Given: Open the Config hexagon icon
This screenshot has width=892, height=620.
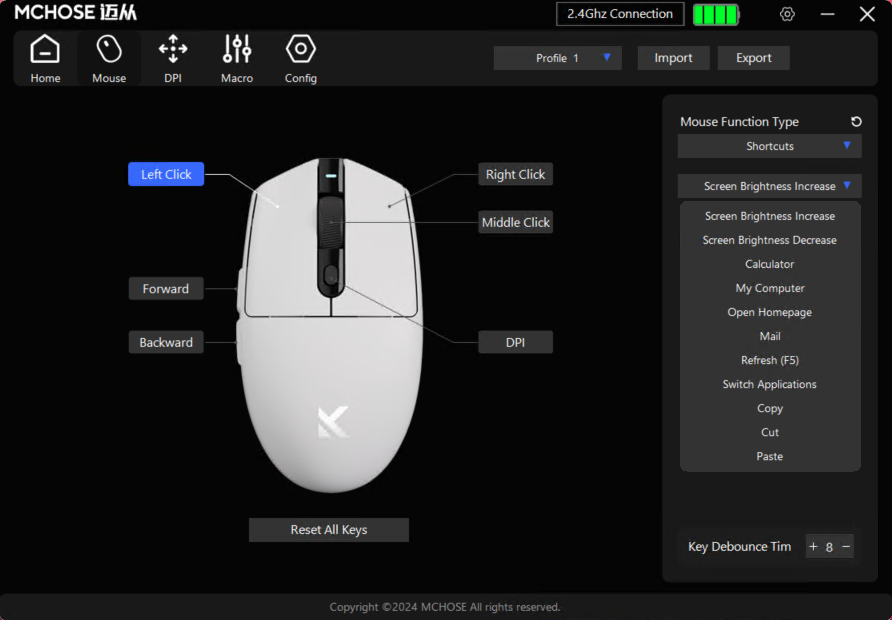Looking at the screenshot, I should (x=300, y=49).
